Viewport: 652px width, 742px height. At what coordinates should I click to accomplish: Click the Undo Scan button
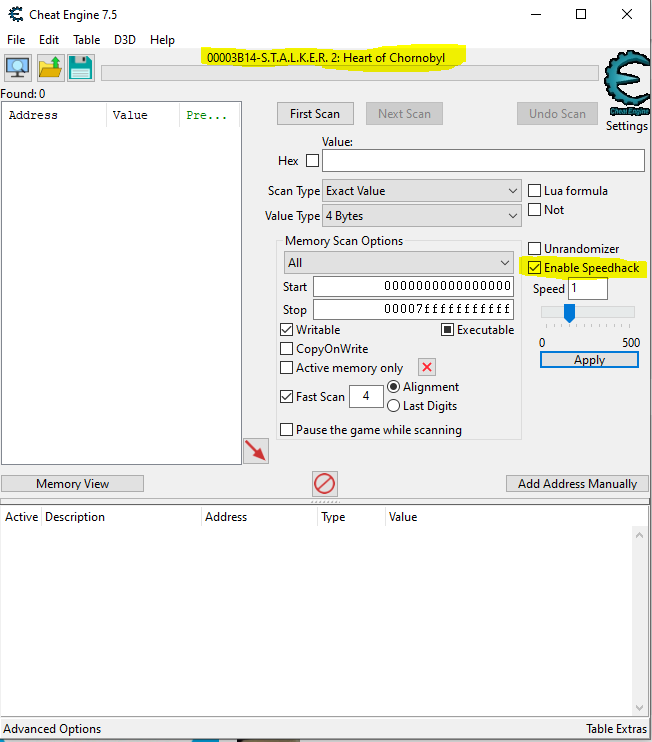pyautogui.click(x=557, y=114)
